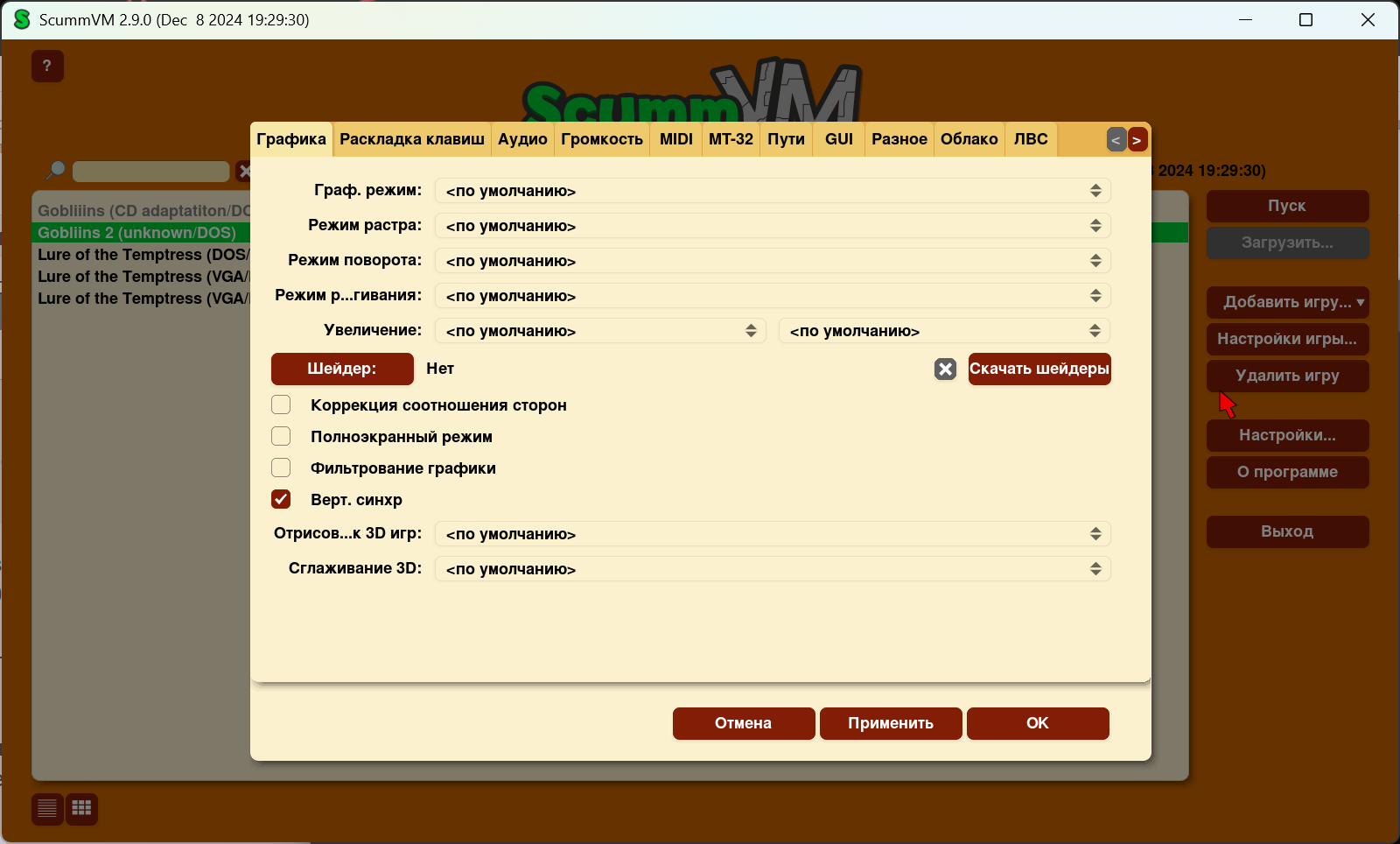Screen dimensions: 1400x844
Task: Select Gobliins 2 (unknown/DOS) game entry
Action: click(142, 233)
